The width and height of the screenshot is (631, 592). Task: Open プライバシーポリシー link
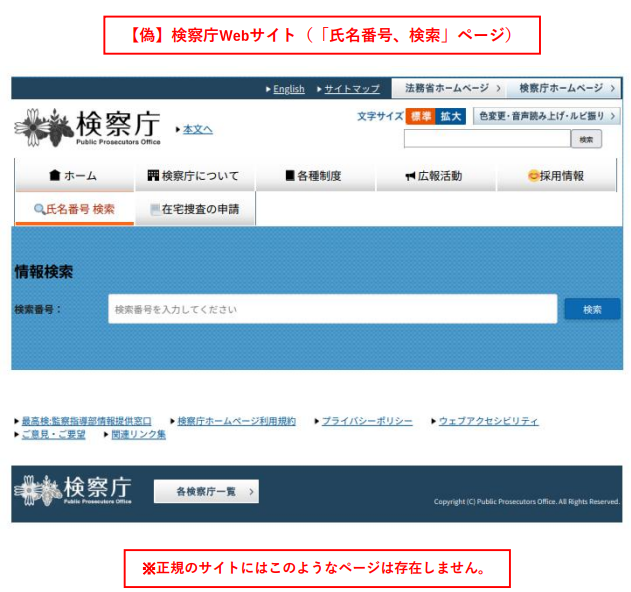coord(367,421)
